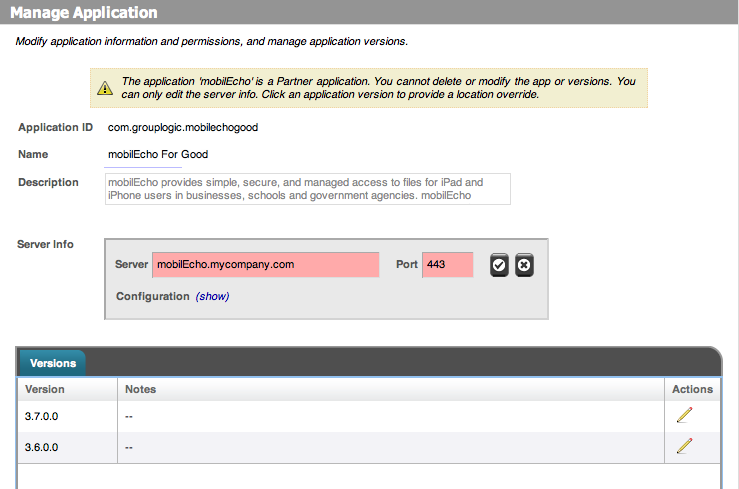Focus the Port 443 field
The image size is (739, 489).
[x=448, y=264]
